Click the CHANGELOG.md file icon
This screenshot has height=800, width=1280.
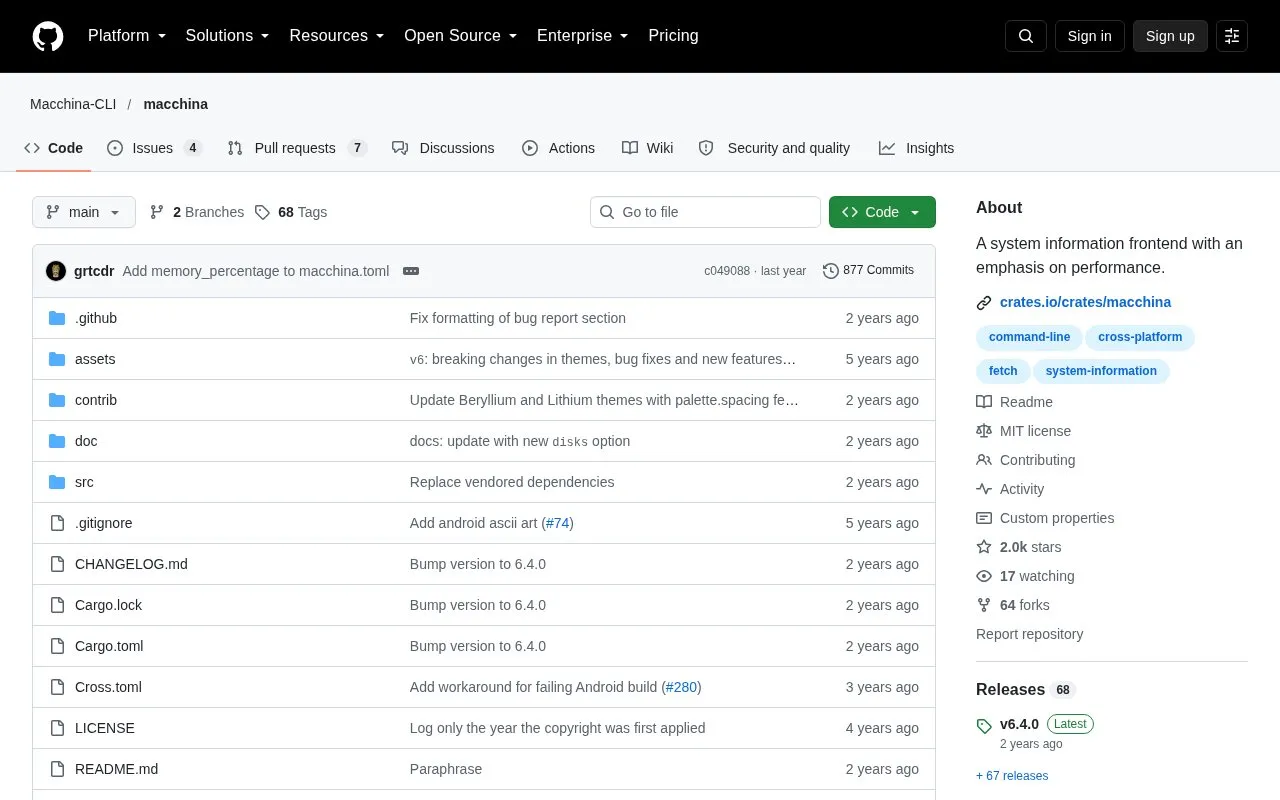pos(57,564)
